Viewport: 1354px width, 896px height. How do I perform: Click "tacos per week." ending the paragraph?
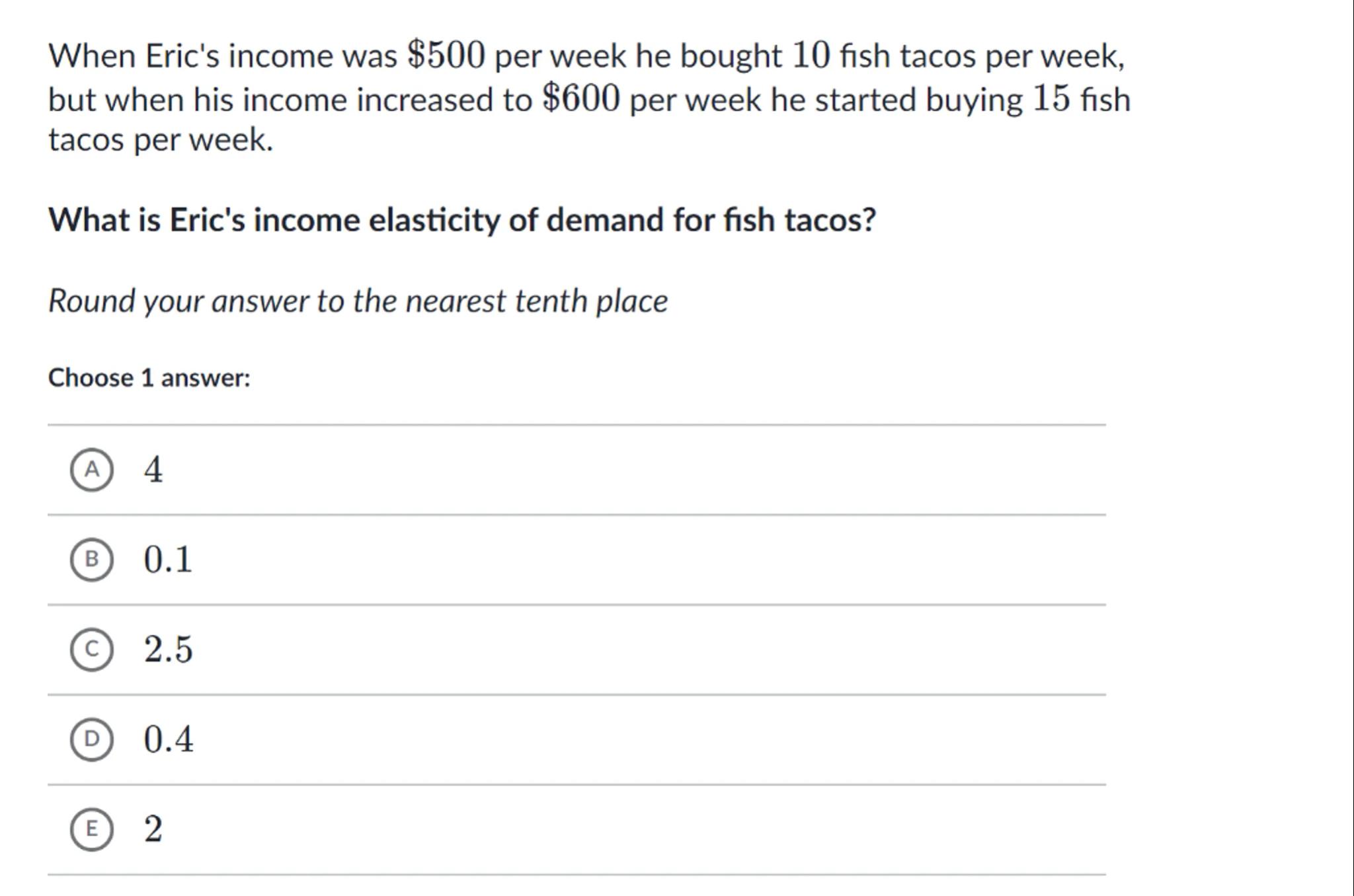pos(161,140)
